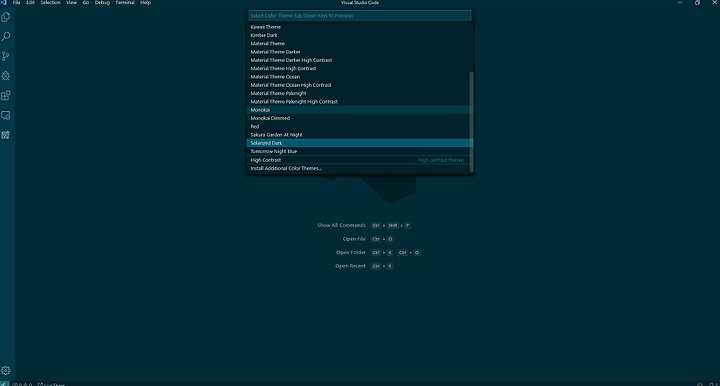The image size is (720, 386).
Task: Open the Live Share activity bar icon
Action: (6, 135)
